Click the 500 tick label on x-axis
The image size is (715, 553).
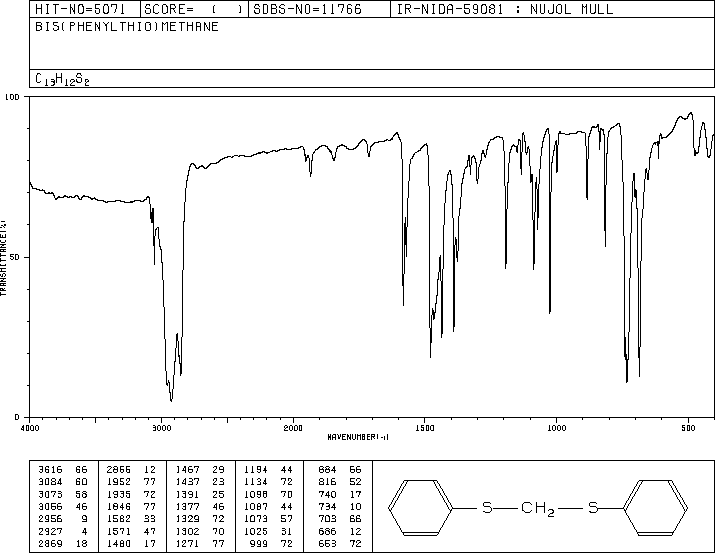688,428
